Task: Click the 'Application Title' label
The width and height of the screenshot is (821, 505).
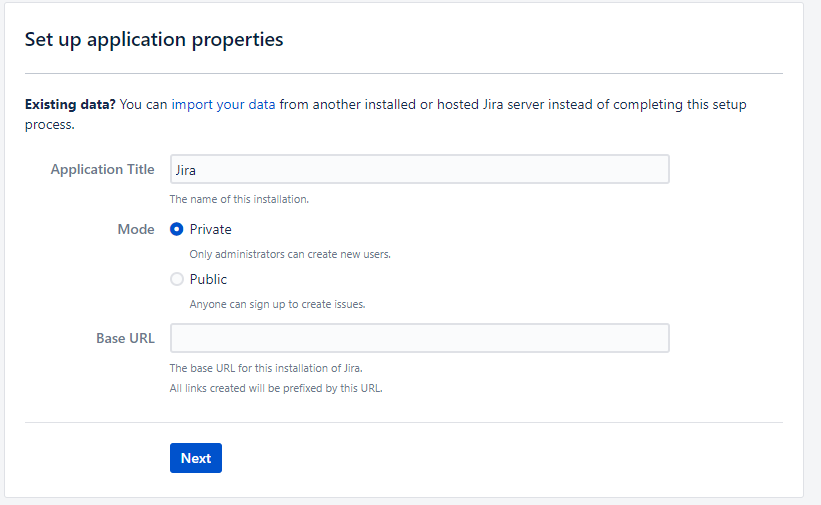Action: (103, 169)
